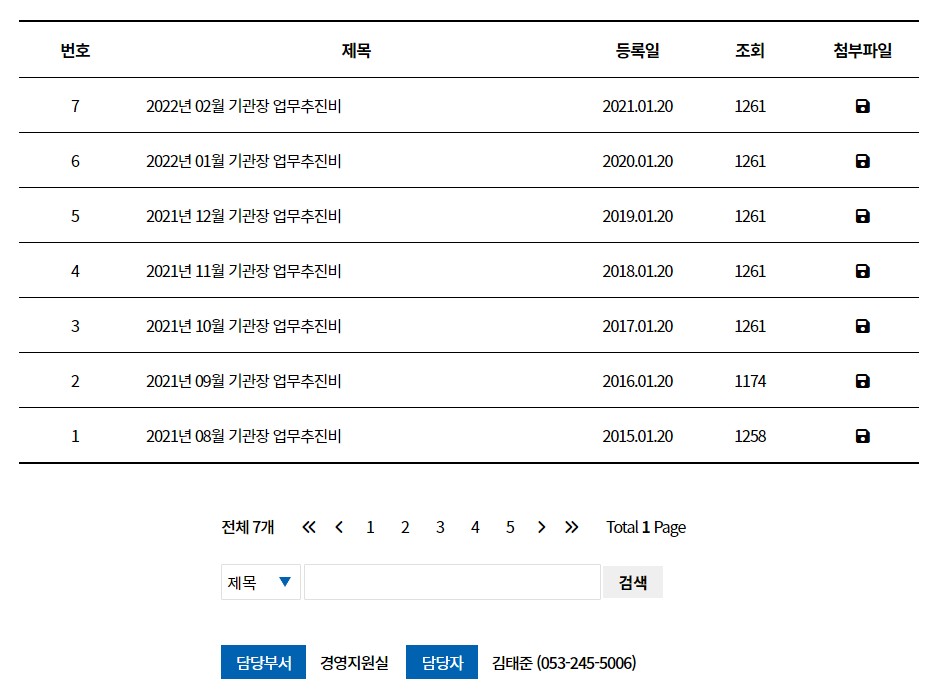946x697 pixels.
Task: Download attachment for 2022년 01월 업무추진비
Action: click(863, 161)
